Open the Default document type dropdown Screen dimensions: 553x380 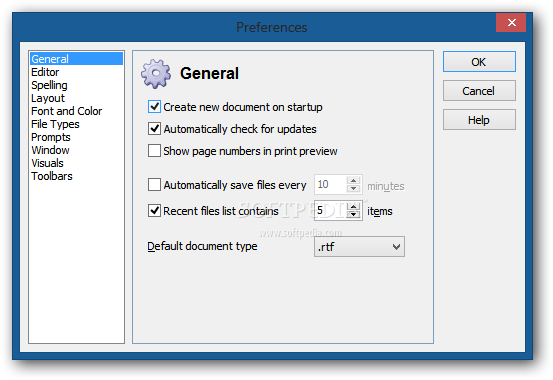pyautogui.click(x=359, y=247)
